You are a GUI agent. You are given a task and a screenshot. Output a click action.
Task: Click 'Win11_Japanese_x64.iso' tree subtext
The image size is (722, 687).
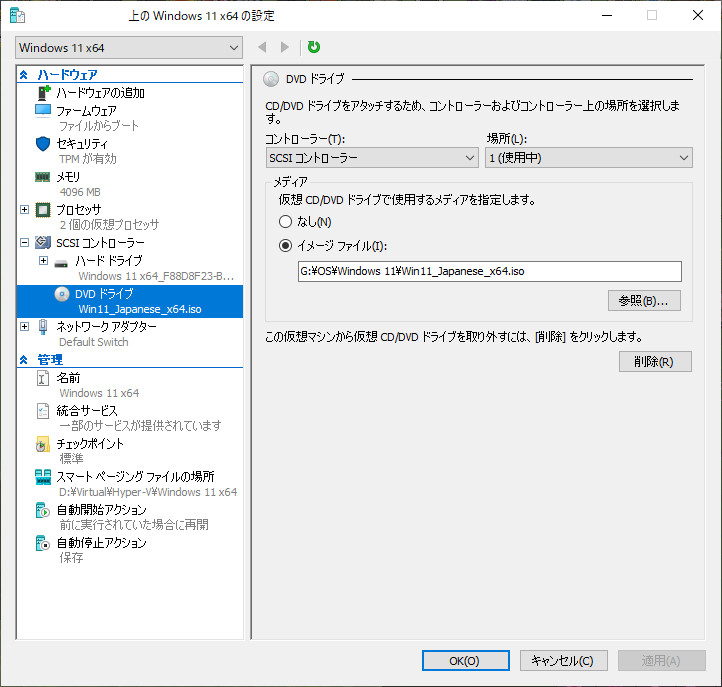coord(140,309)
